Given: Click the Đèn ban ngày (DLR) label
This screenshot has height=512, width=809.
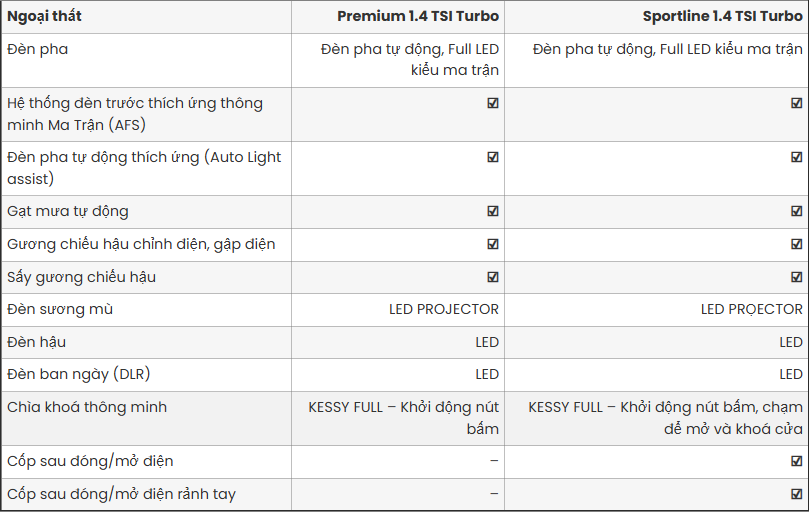Looking at the screenshot, I should point(78,374).
